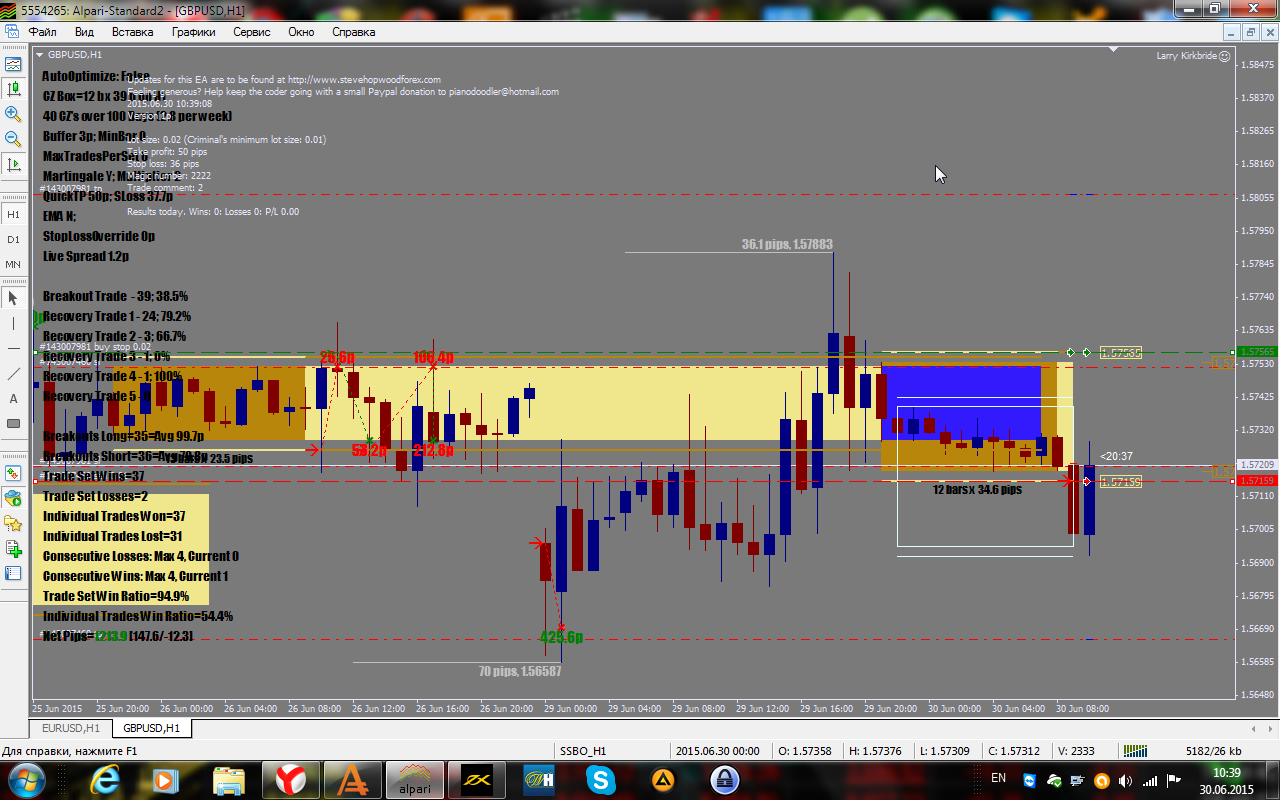
Task: Click the connection status bars indicator
Action: tap(1135, 751)
